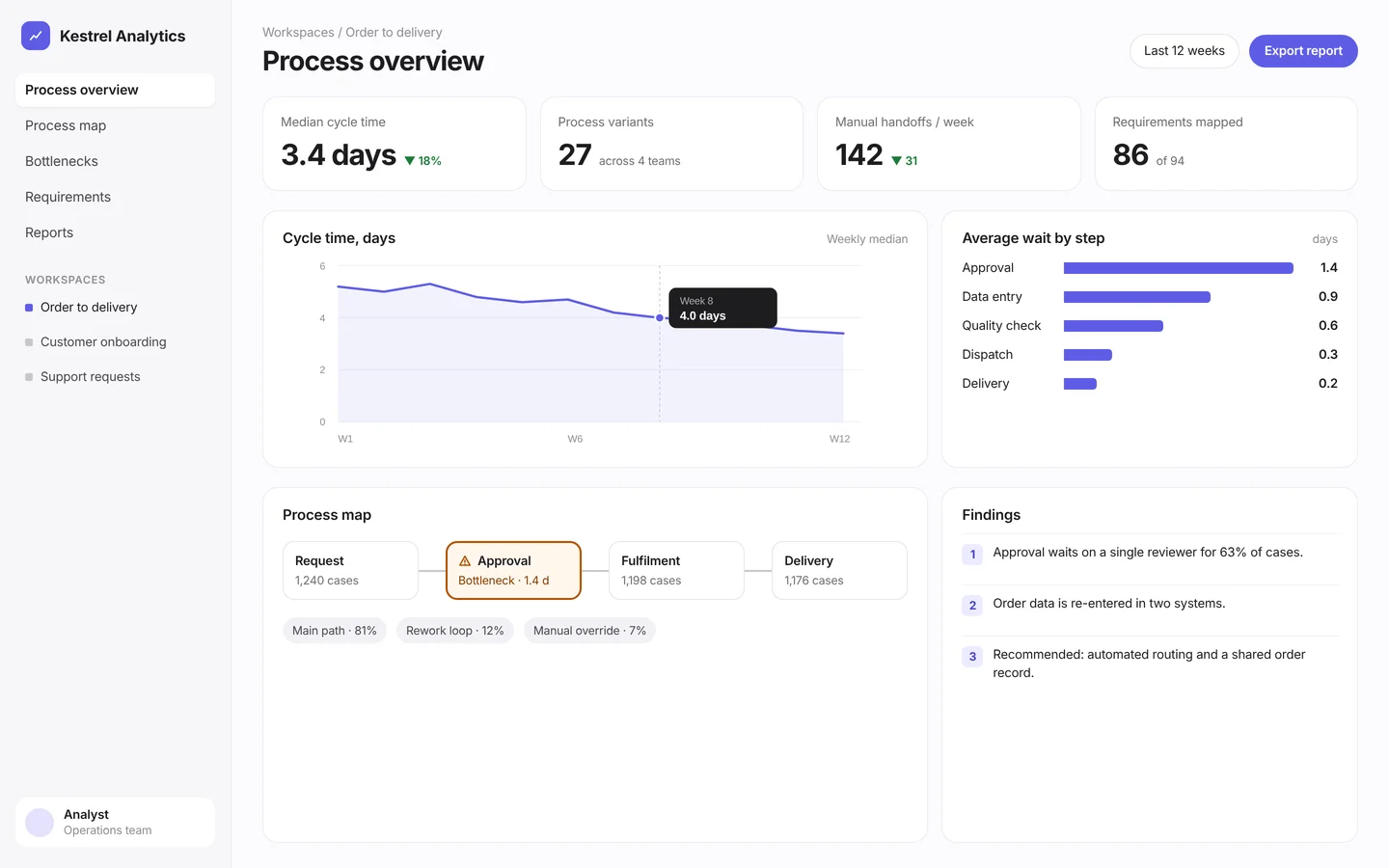Click the Quality check wait bar
1389x868 pixels.
1113,326
